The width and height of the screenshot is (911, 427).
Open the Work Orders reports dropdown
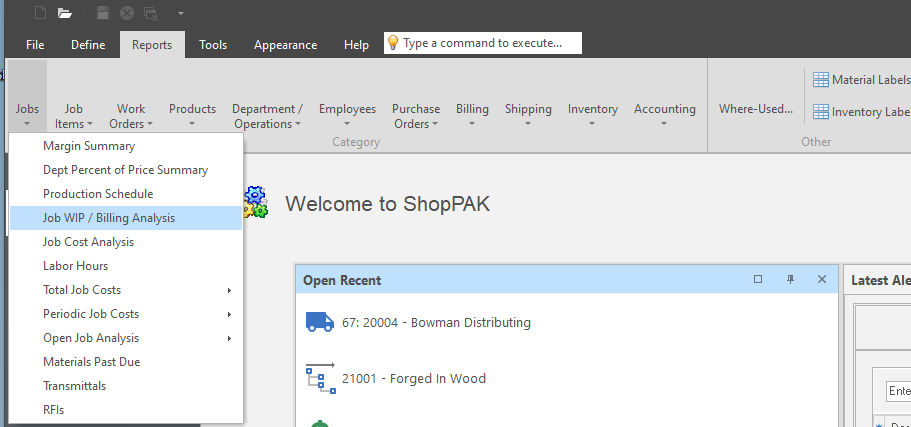(x=131, y=116)
